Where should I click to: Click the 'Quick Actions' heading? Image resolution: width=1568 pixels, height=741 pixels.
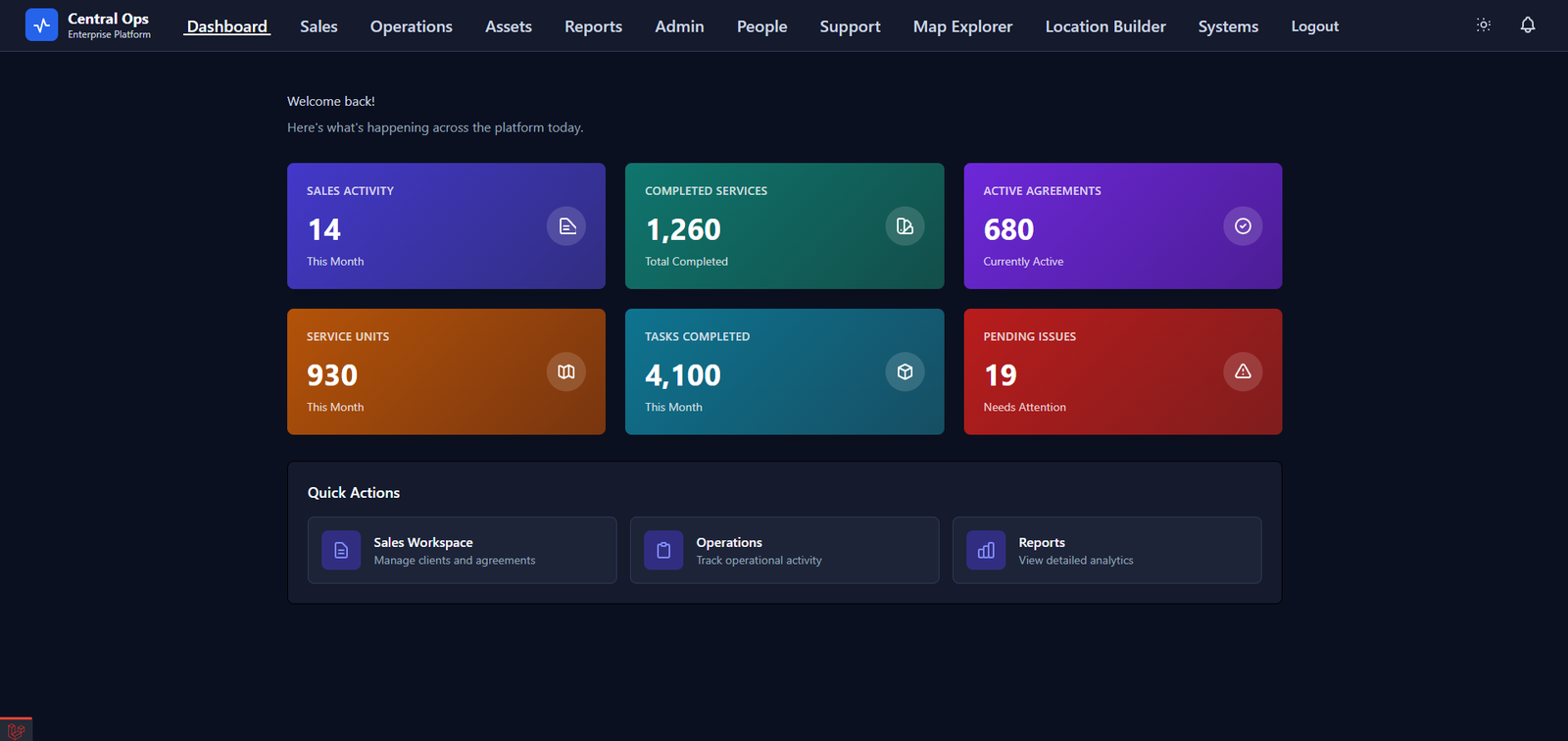point(354,493)
